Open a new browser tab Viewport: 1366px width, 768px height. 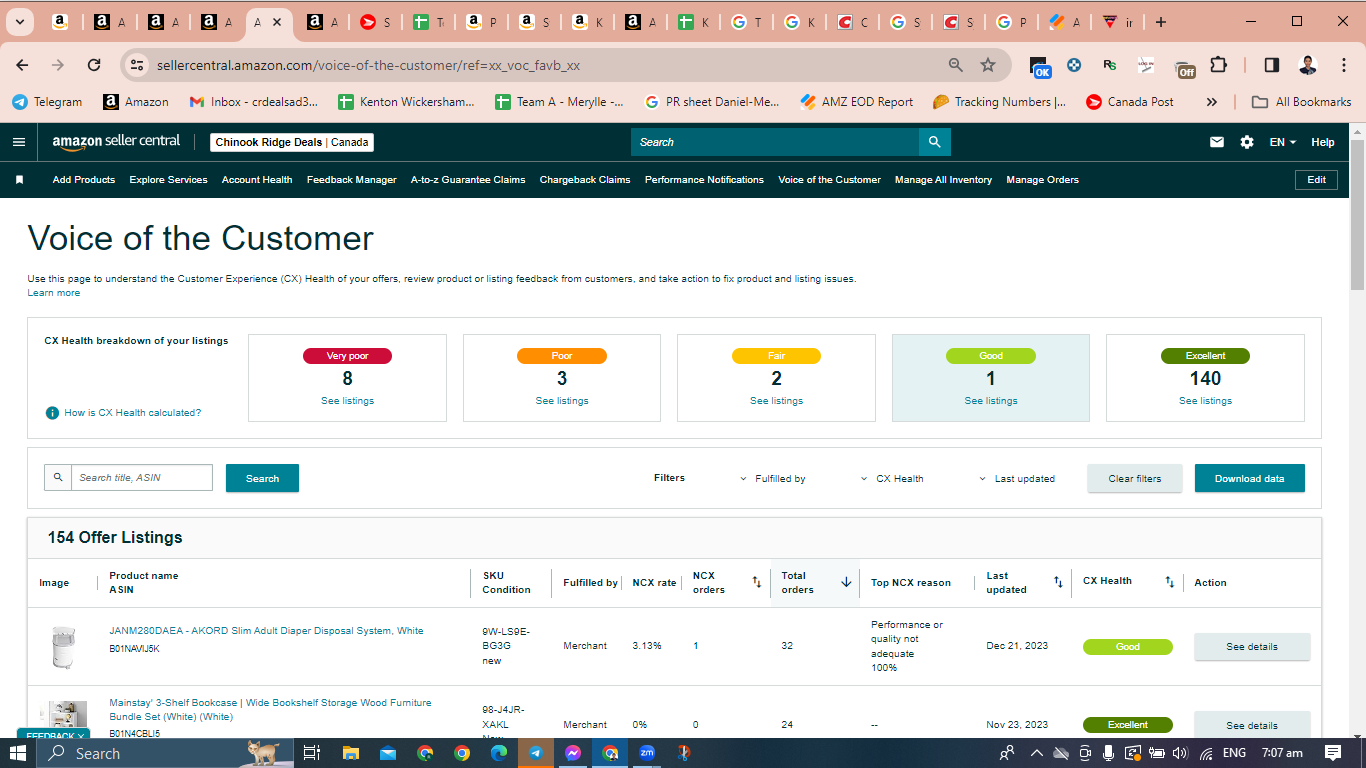coord(1160,22)
